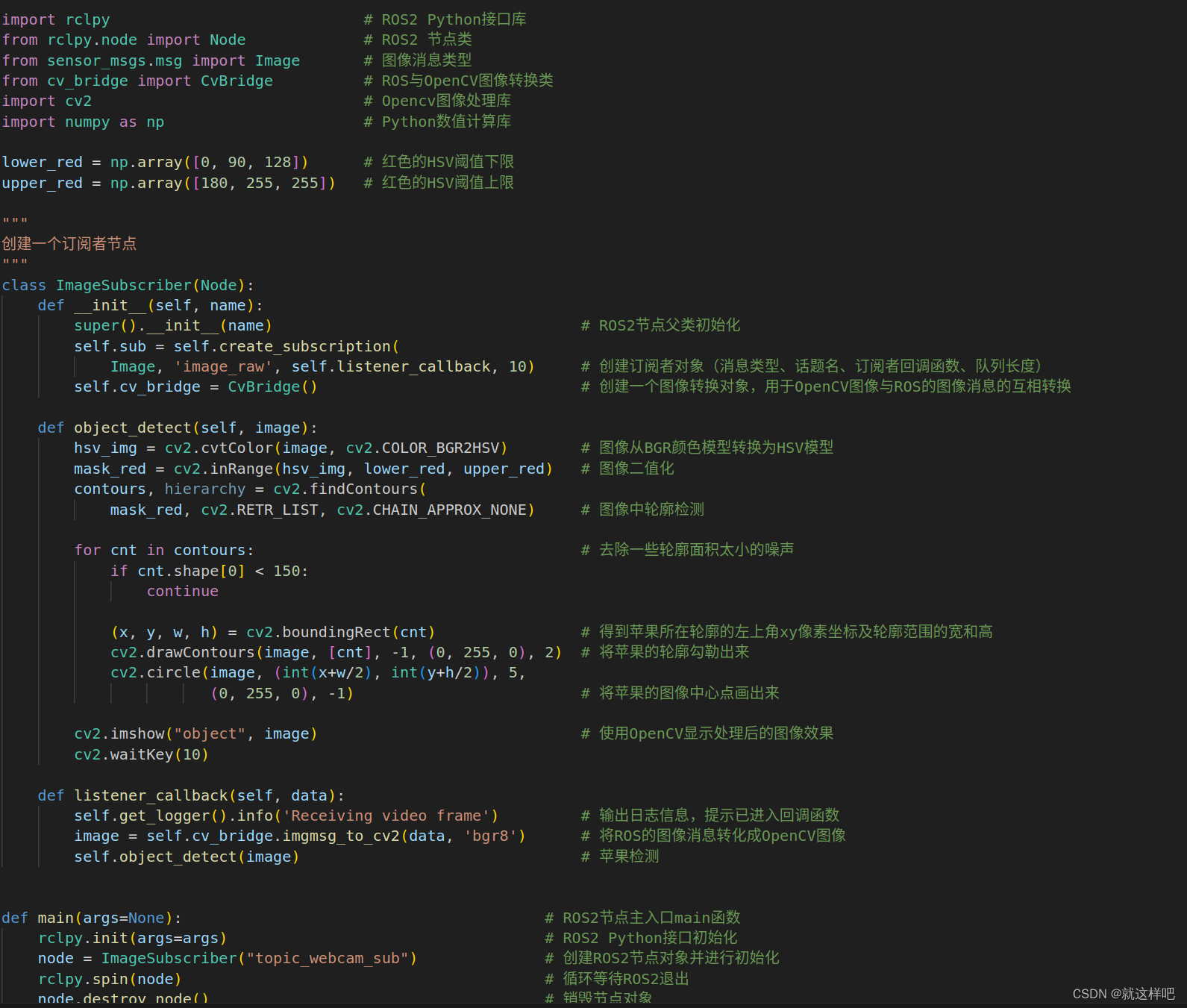The width and height of the screenshot is (1187, 1008).
Task: Click the 'import cv2' line
Action: (x=47, y=101)
